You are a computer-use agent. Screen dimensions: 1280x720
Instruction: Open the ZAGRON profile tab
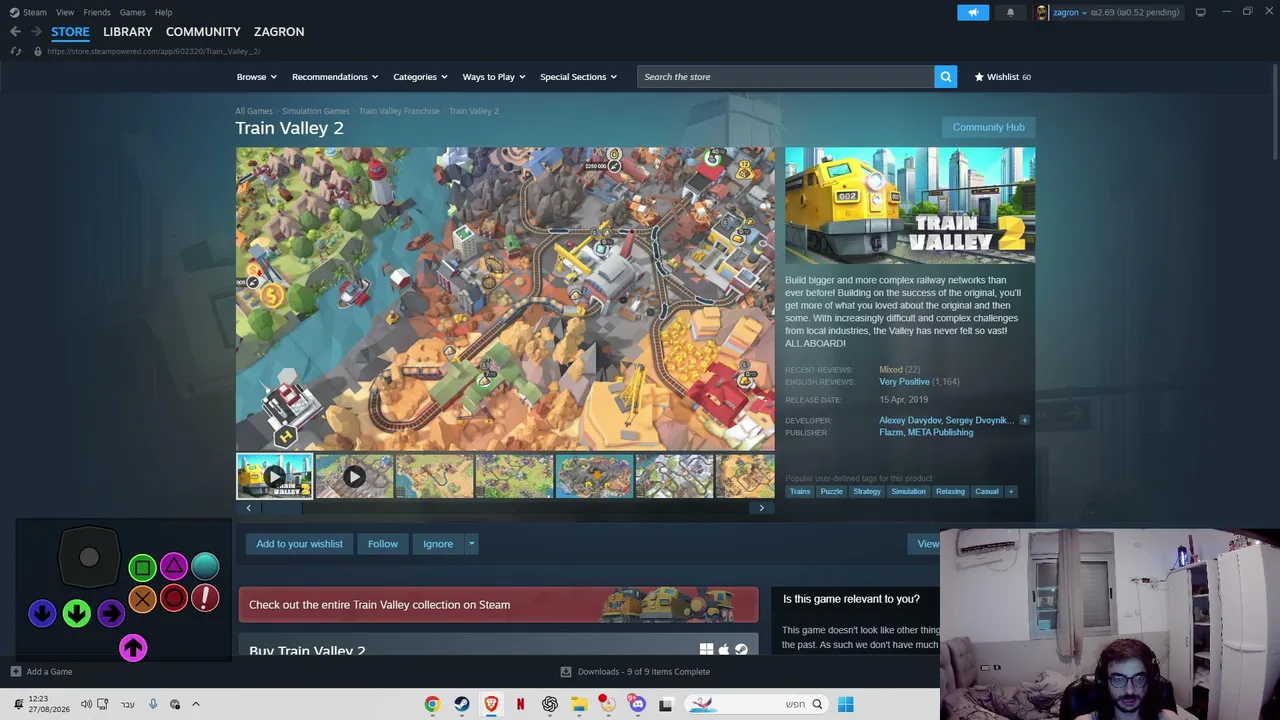[x=279, y=32]
